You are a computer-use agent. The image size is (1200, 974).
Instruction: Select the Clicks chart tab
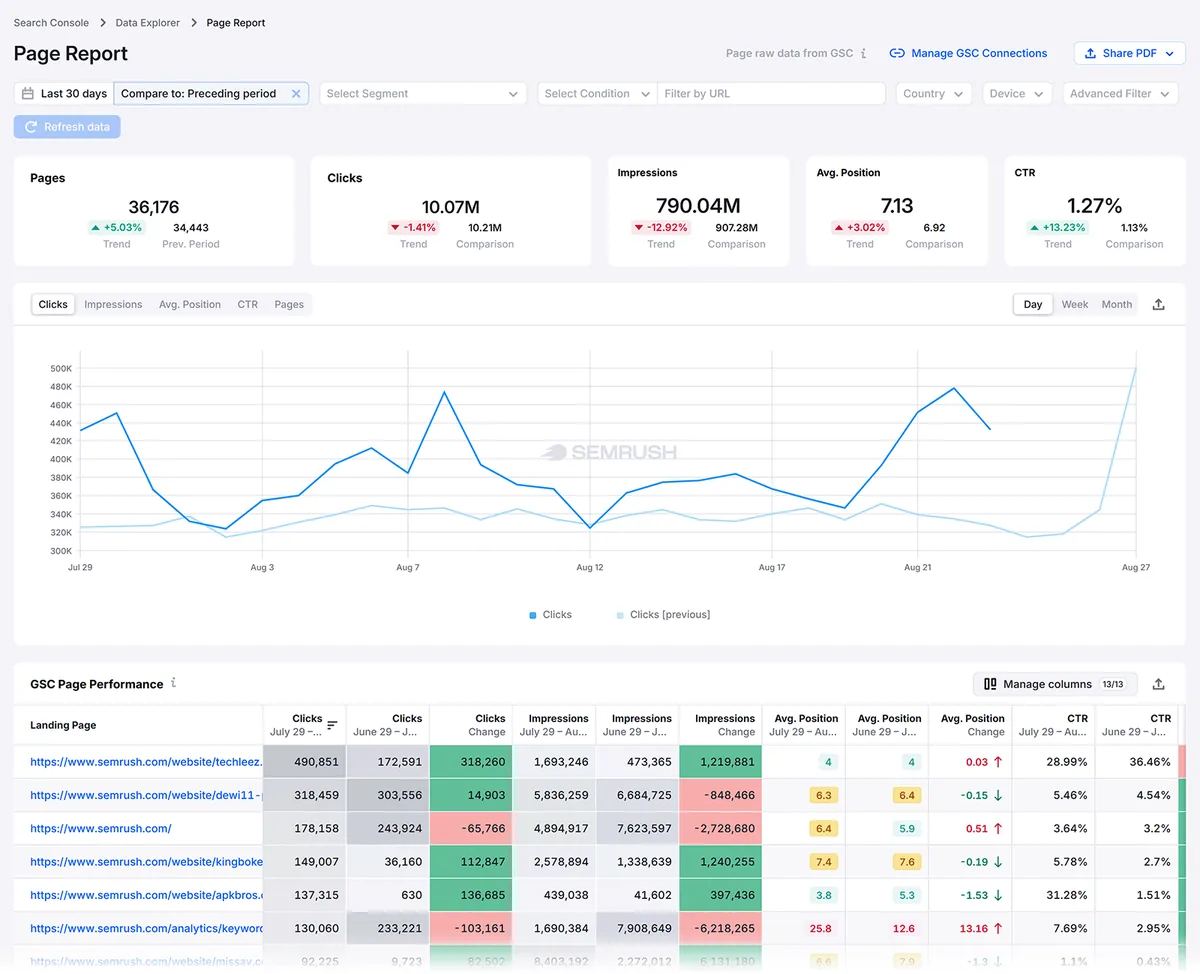[53, 305]
